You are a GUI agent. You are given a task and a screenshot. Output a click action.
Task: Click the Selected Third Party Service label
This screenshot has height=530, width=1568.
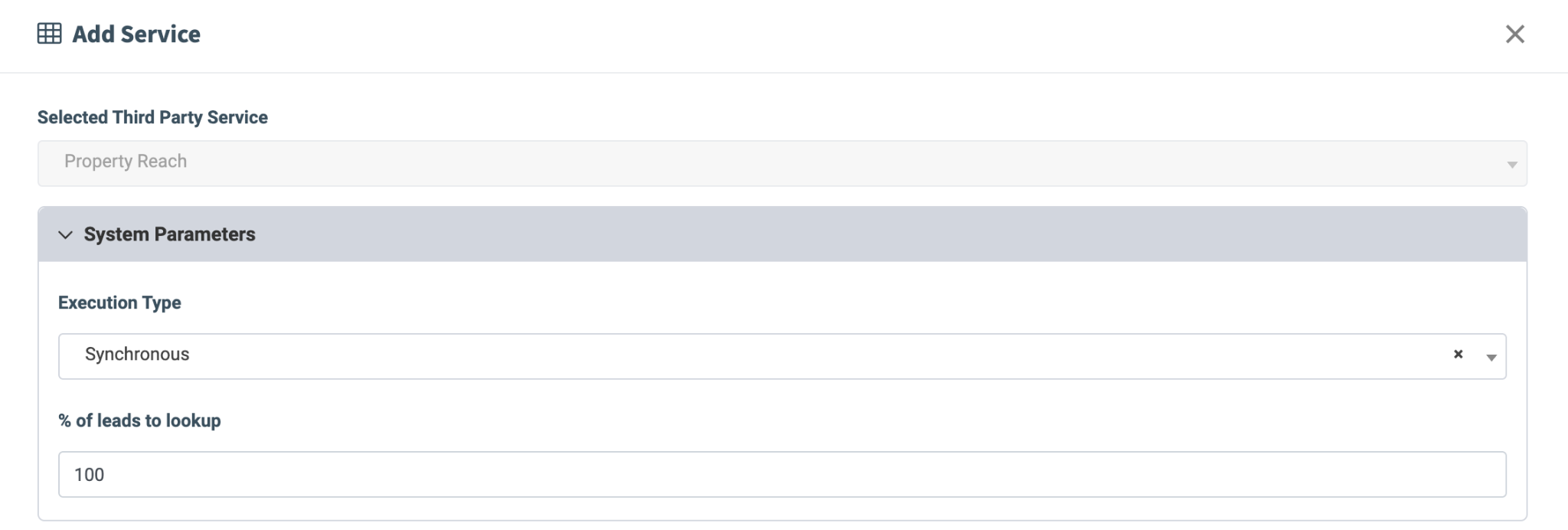152,117
